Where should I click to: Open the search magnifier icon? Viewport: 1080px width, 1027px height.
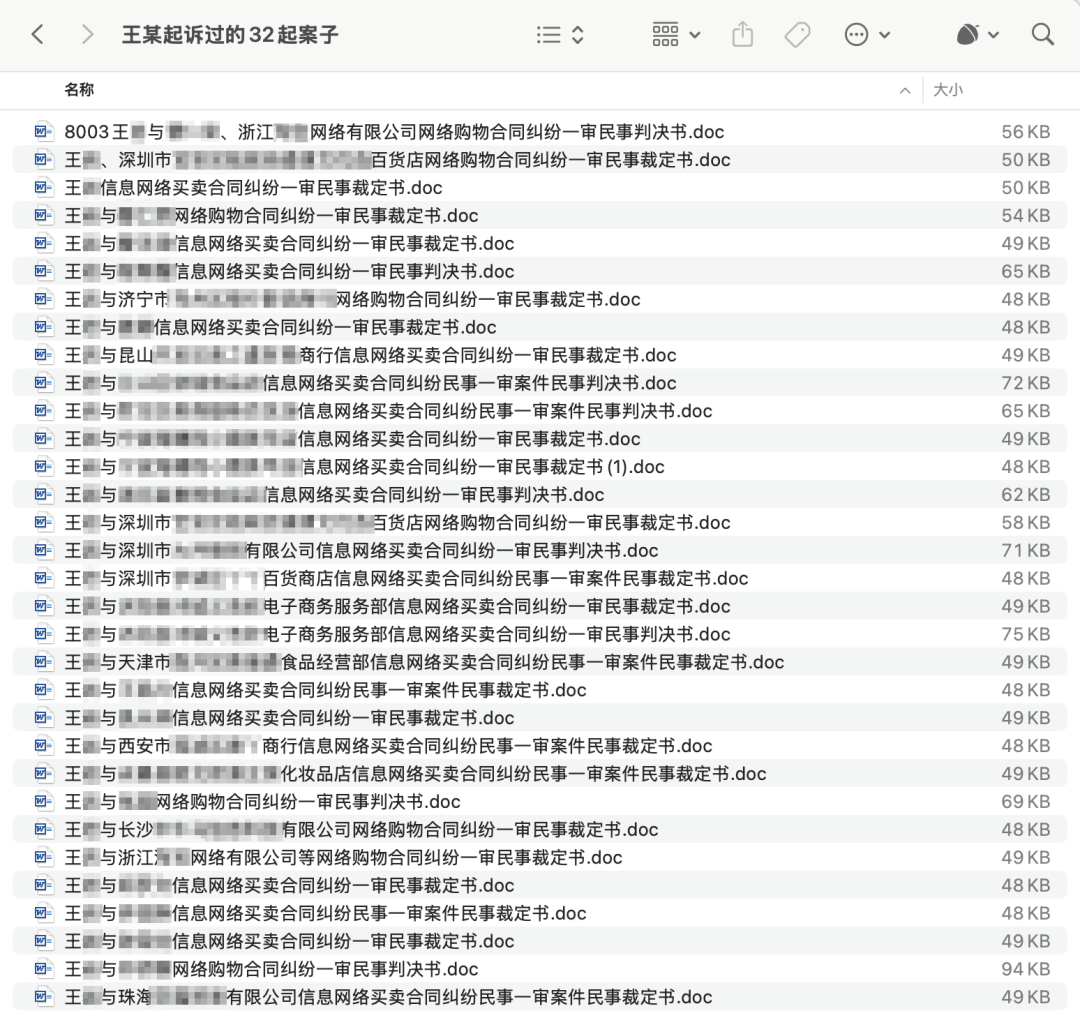tap(1042, 35)
